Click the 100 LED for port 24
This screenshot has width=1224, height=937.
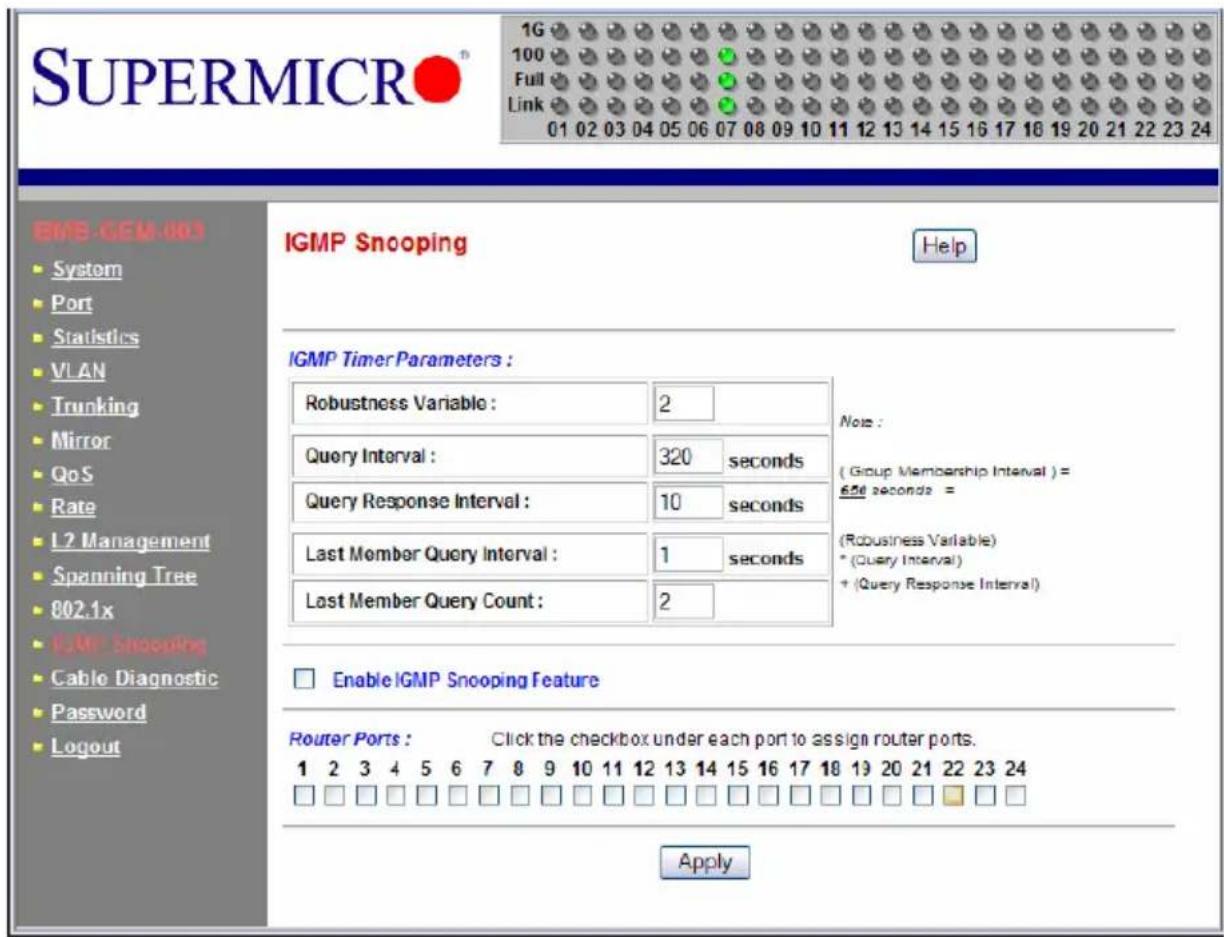[1204, 55]
